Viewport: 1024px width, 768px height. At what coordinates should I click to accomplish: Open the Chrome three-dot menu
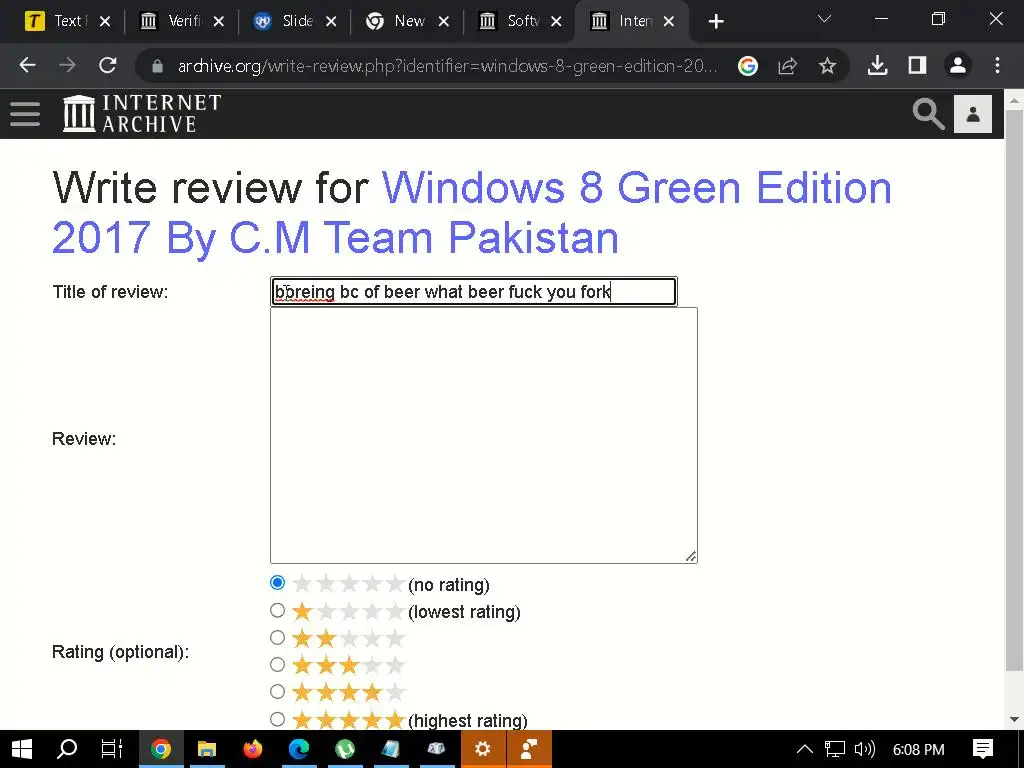[997, 65]
